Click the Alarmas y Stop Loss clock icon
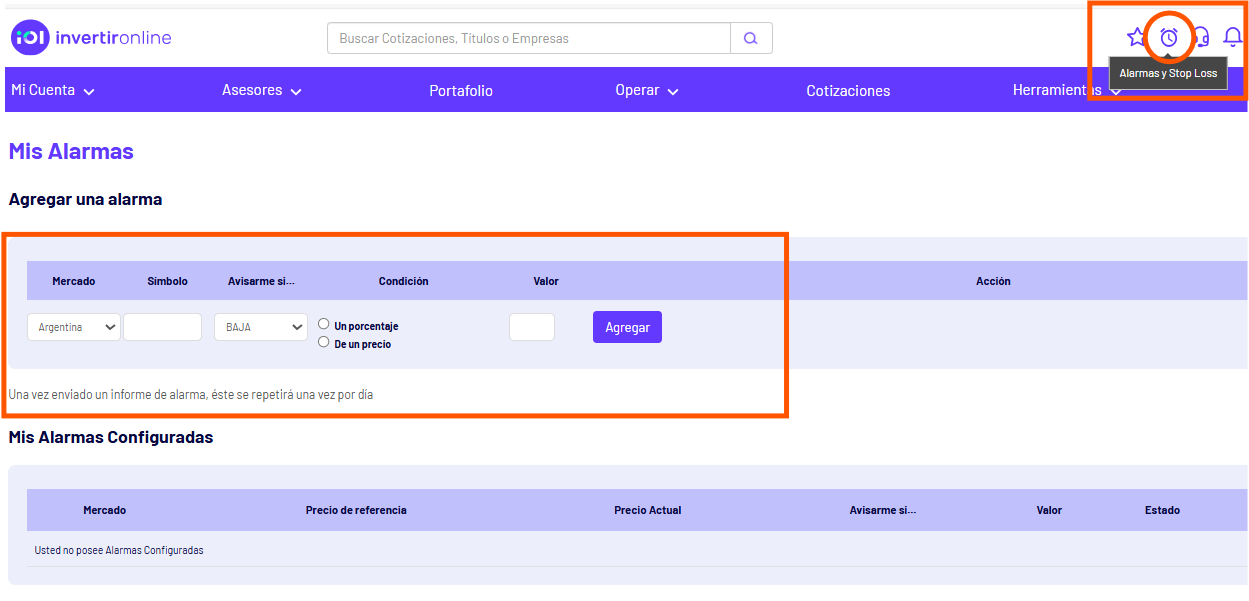This screenshot has height=601, width=1249. click(1168, 38)
